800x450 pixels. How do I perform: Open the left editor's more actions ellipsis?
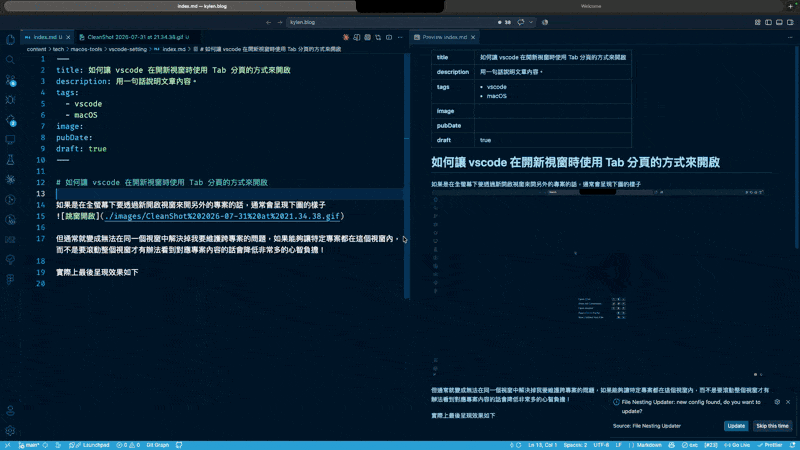400,37
